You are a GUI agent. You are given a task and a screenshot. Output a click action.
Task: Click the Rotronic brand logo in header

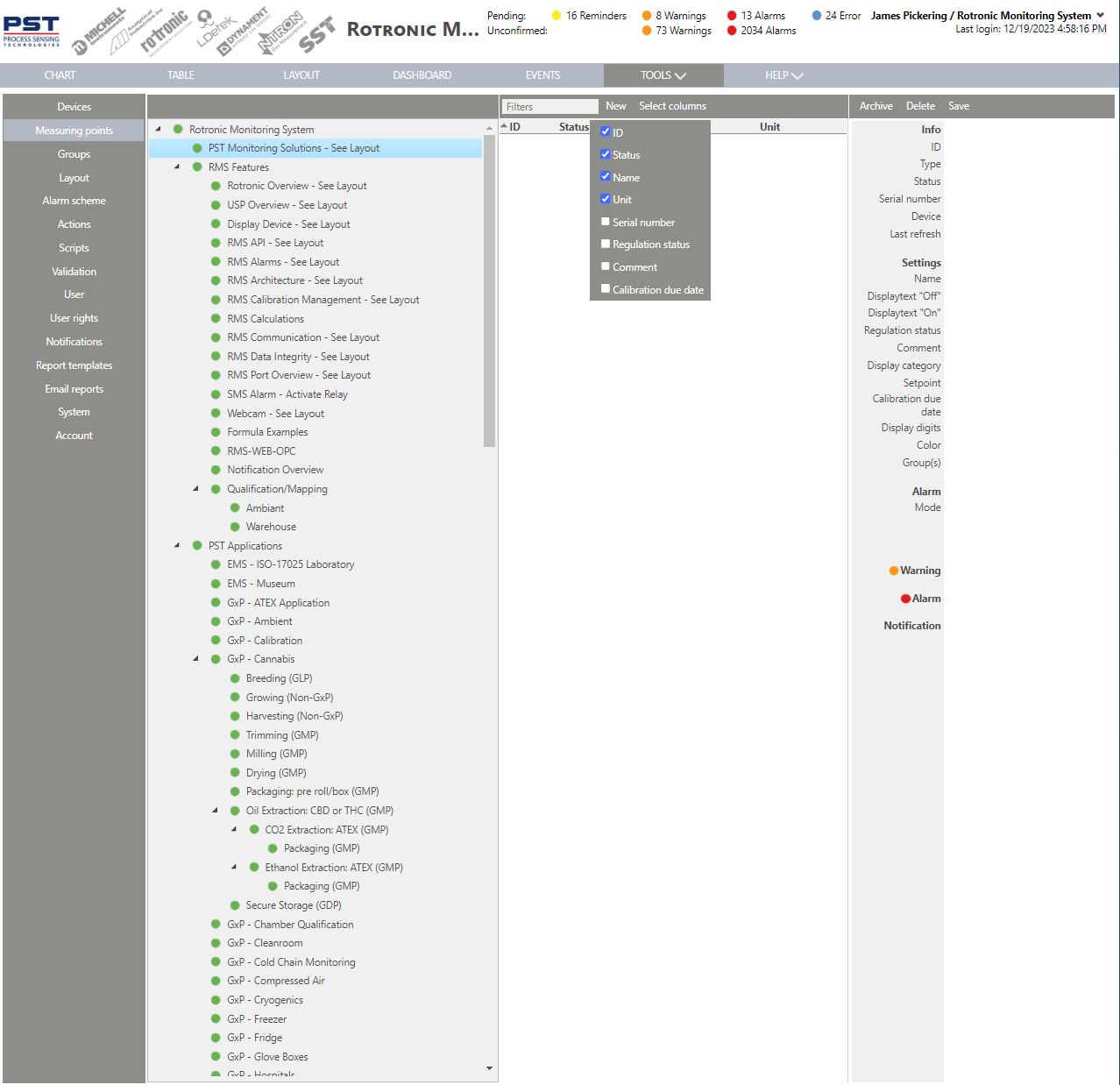tap(164, 32)
